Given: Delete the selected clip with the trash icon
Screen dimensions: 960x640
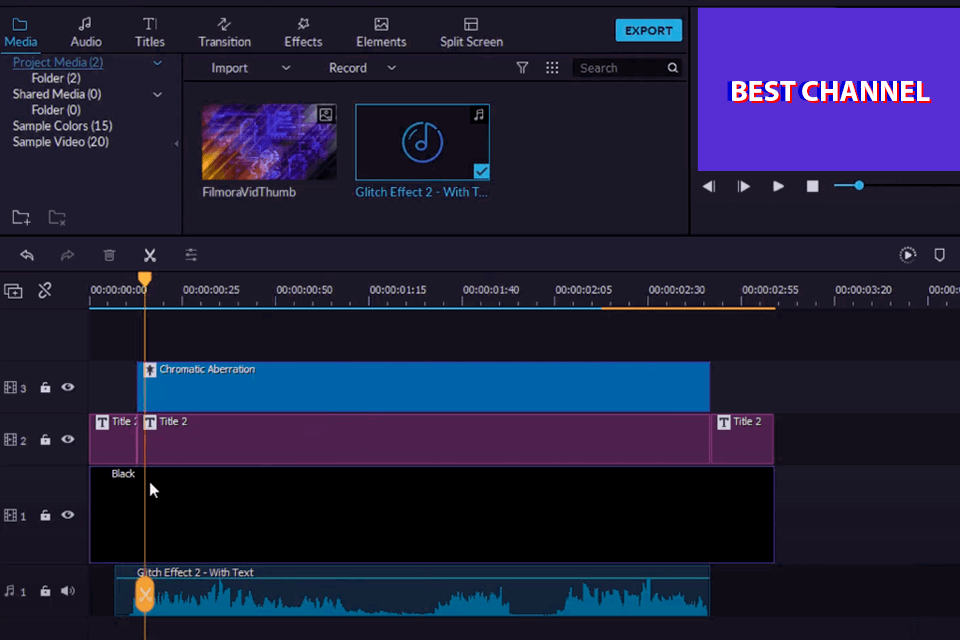Looking at the screenshot, I should coord(109,255).
